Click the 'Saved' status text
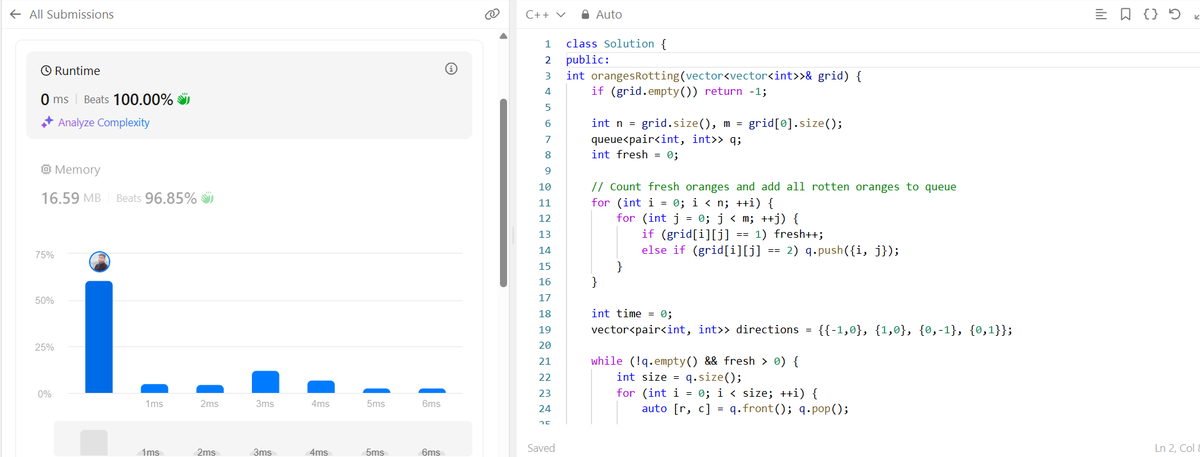Screen dimensions: 1200x457 tap(541, 448)
